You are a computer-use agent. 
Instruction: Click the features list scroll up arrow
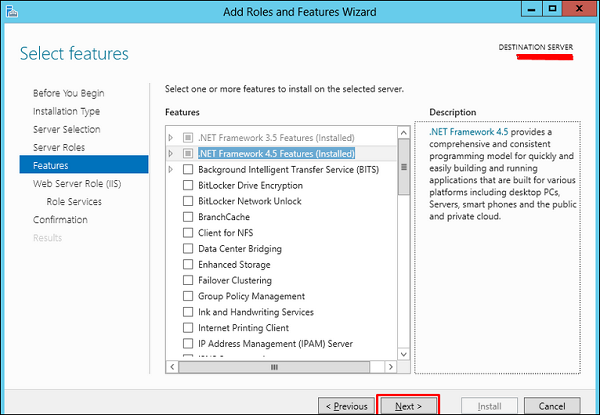coord(403,133)
